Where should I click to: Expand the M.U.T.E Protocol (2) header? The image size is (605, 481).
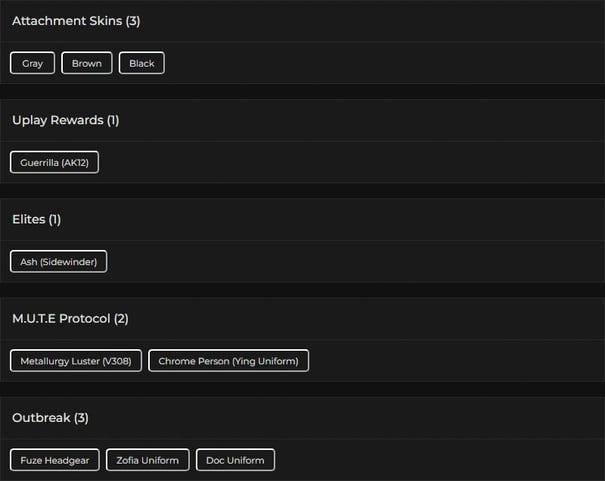(x=70, y=318)
